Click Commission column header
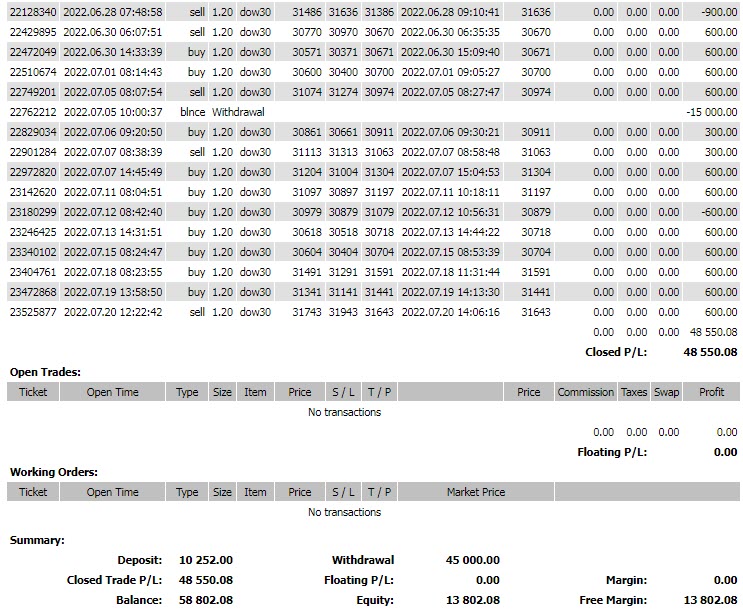The width and height of the screenshot is (743, 611). click(x=586, y=392)
